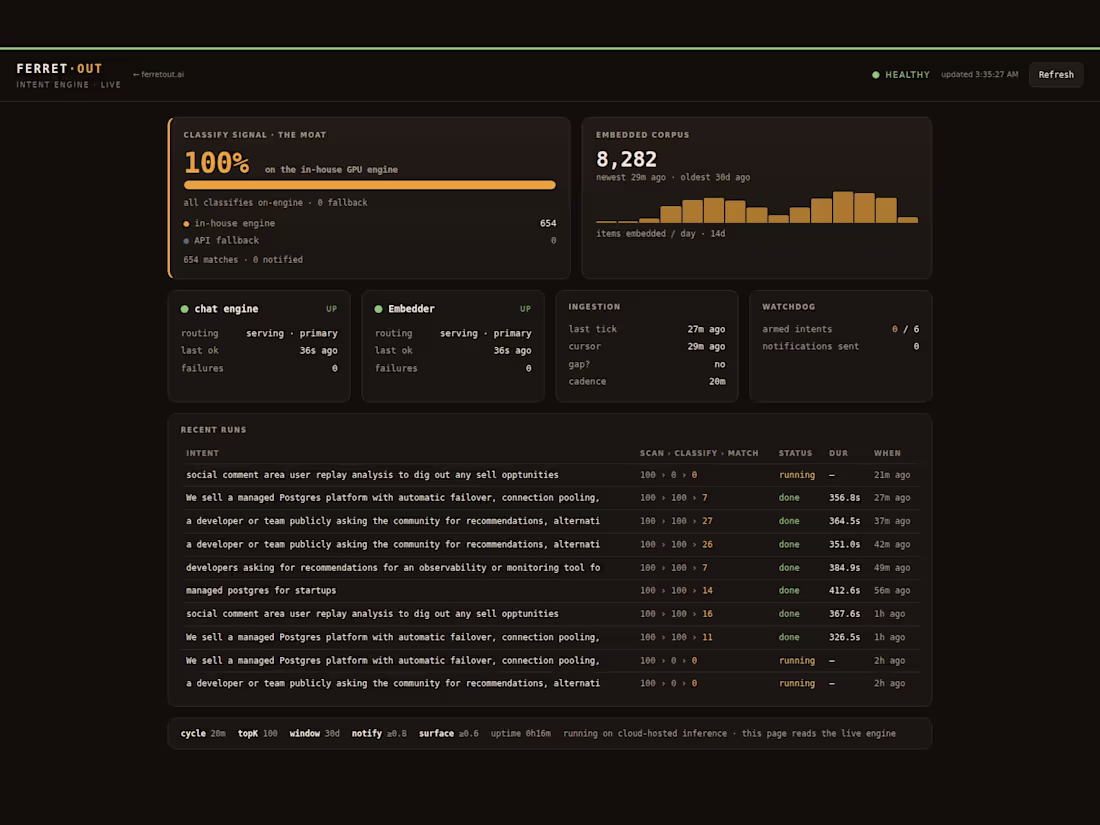Select the managed Postgres run from 27m ago
This screenshot has height=825, width=1100.
[x=550, y=498]
